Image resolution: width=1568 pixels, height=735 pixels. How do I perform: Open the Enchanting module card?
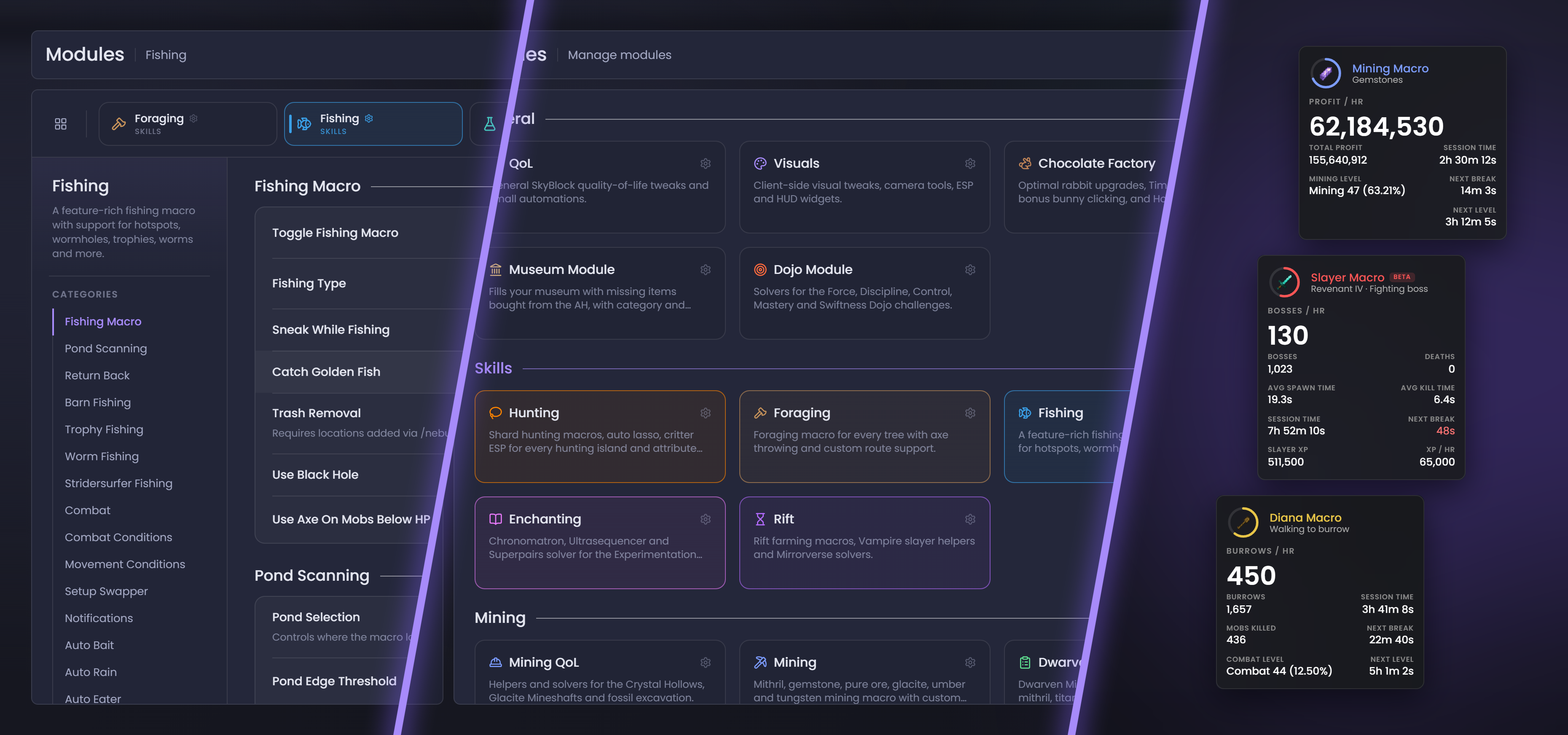click(x=599, y=543)
